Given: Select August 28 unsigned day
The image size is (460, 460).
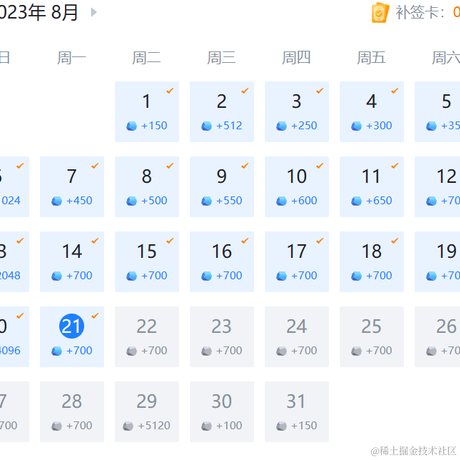Looking at the screenshot, I should point(72,412).
